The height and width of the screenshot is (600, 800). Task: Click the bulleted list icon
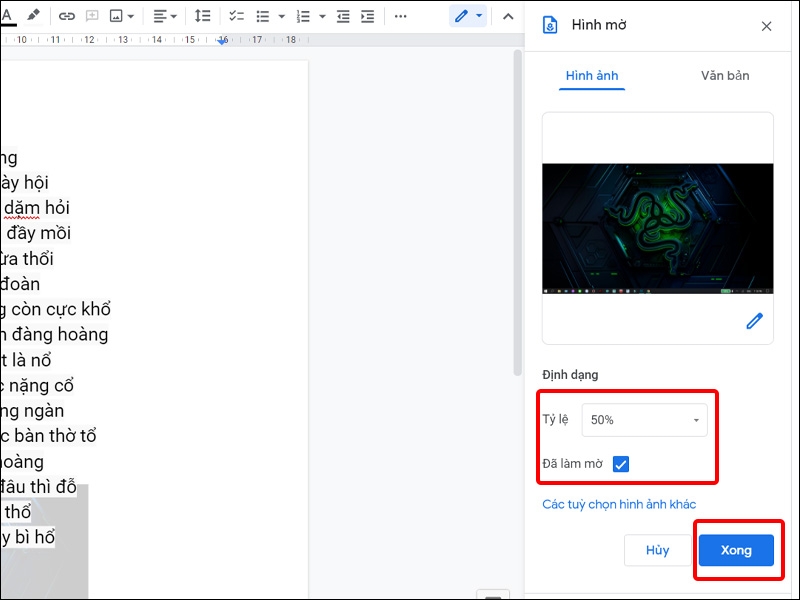[x=263, y=16]
